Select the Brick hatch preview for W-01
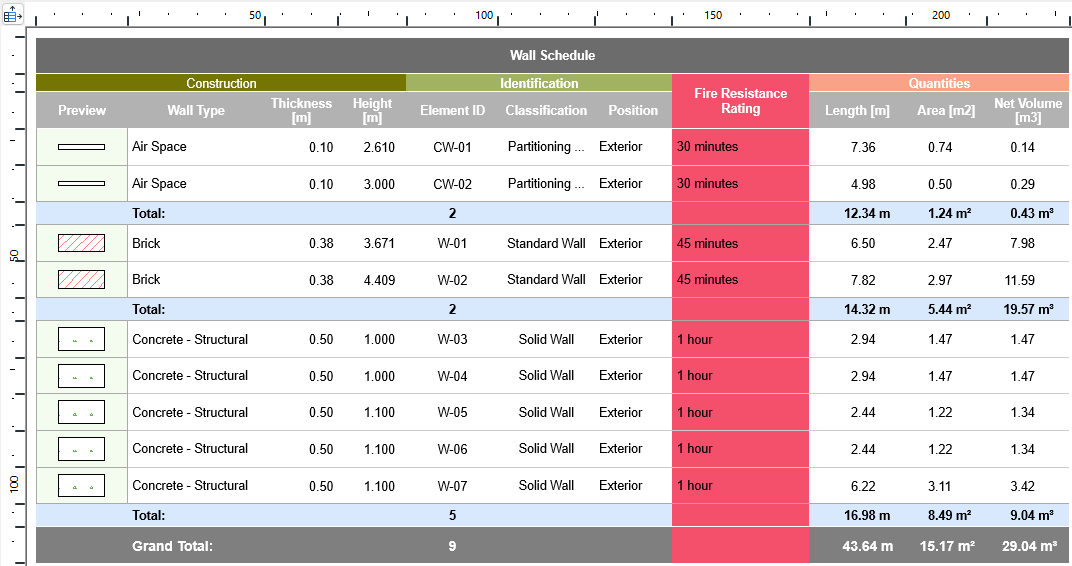The height and width of the screenshot is (566, 1072). [x=81, y=243]
